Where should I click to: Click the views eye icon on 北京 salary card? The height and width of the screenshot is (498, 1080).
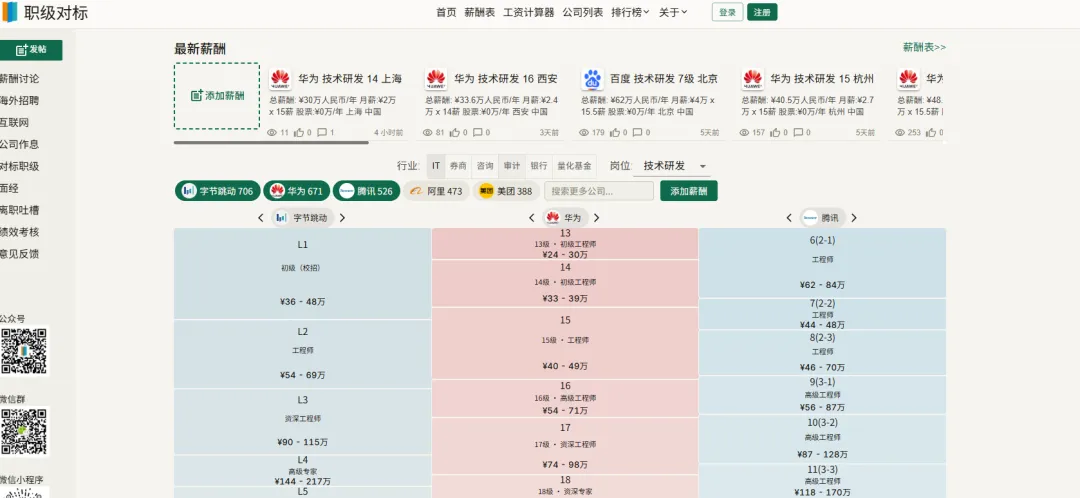pos(583,132)
